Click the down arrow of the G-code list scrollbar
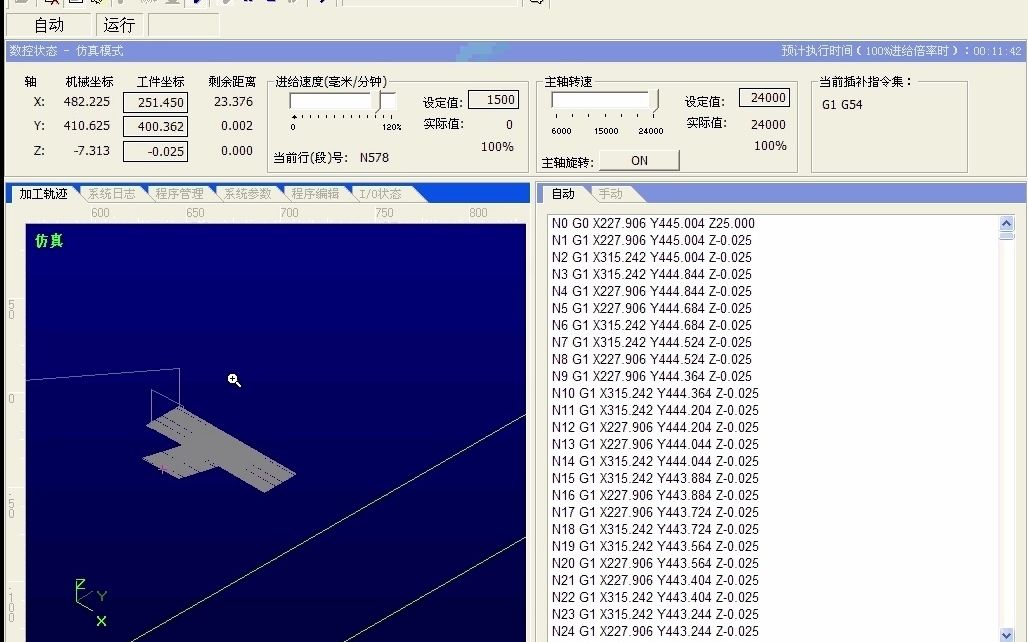This screenshot has height=642, width=1028. point(1007,634)
